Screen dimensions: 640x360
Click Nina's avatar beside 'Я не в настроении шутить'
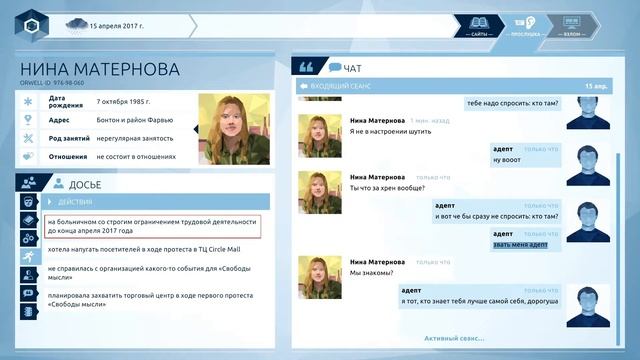pyautogui.click(x=320, y=136)
